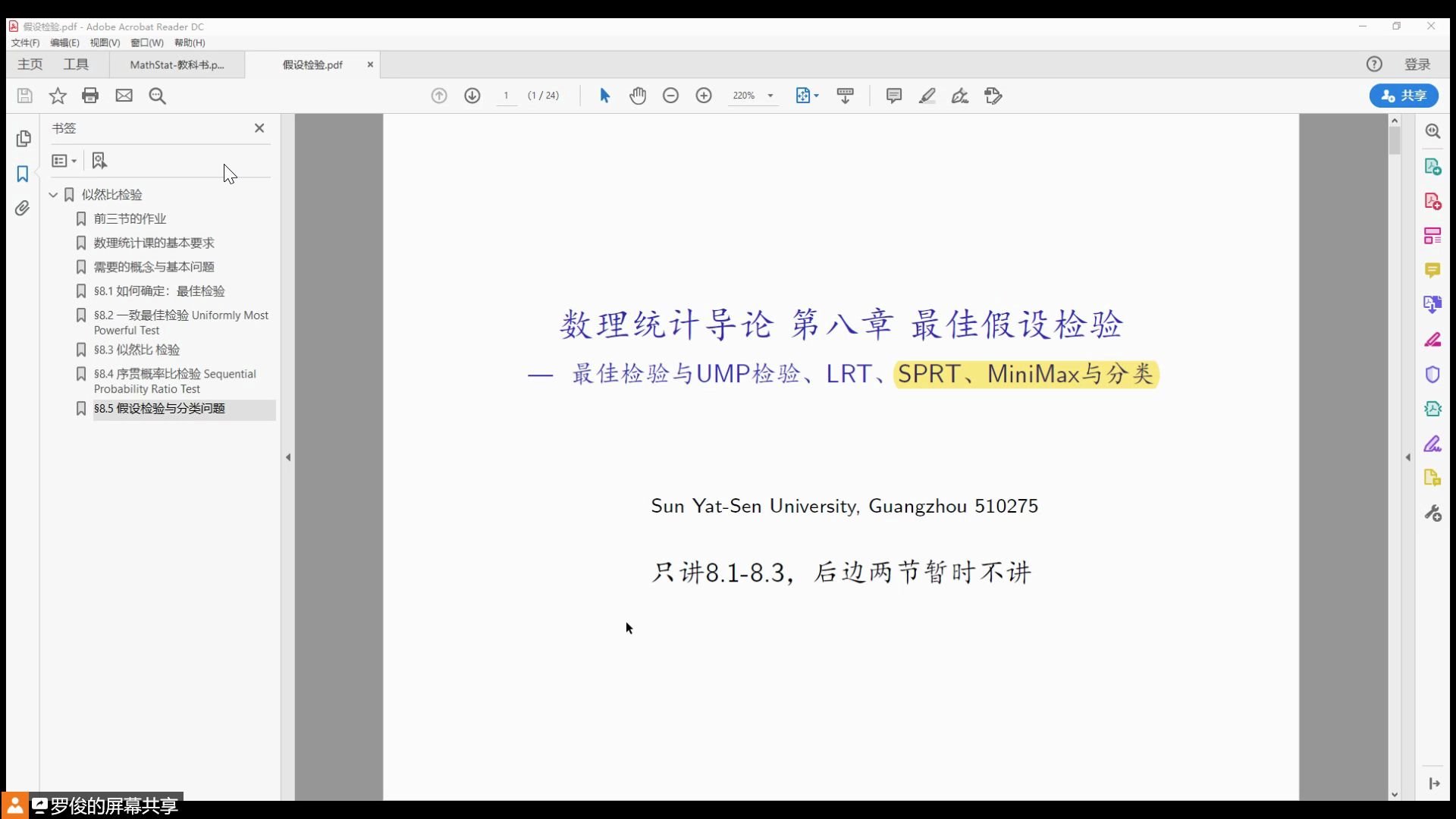Jump to §8.4 序贯概率比检验 bookmark
The width and height of the screenshot is (1456, 819).
(175, 381)
